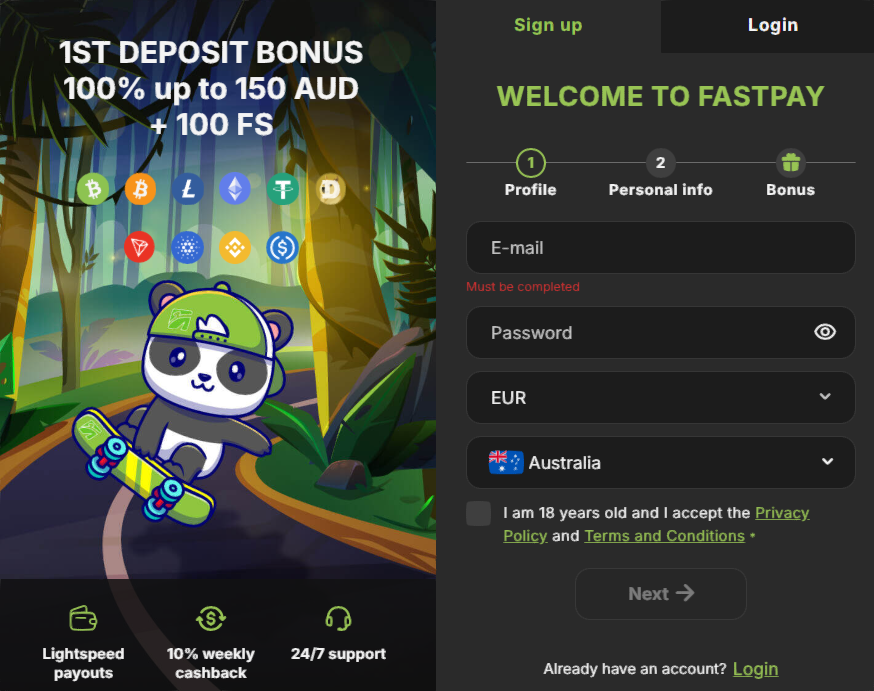Focus the E-mail input field
This screenshot has height=691, width=874.
(x=661, y=247)
